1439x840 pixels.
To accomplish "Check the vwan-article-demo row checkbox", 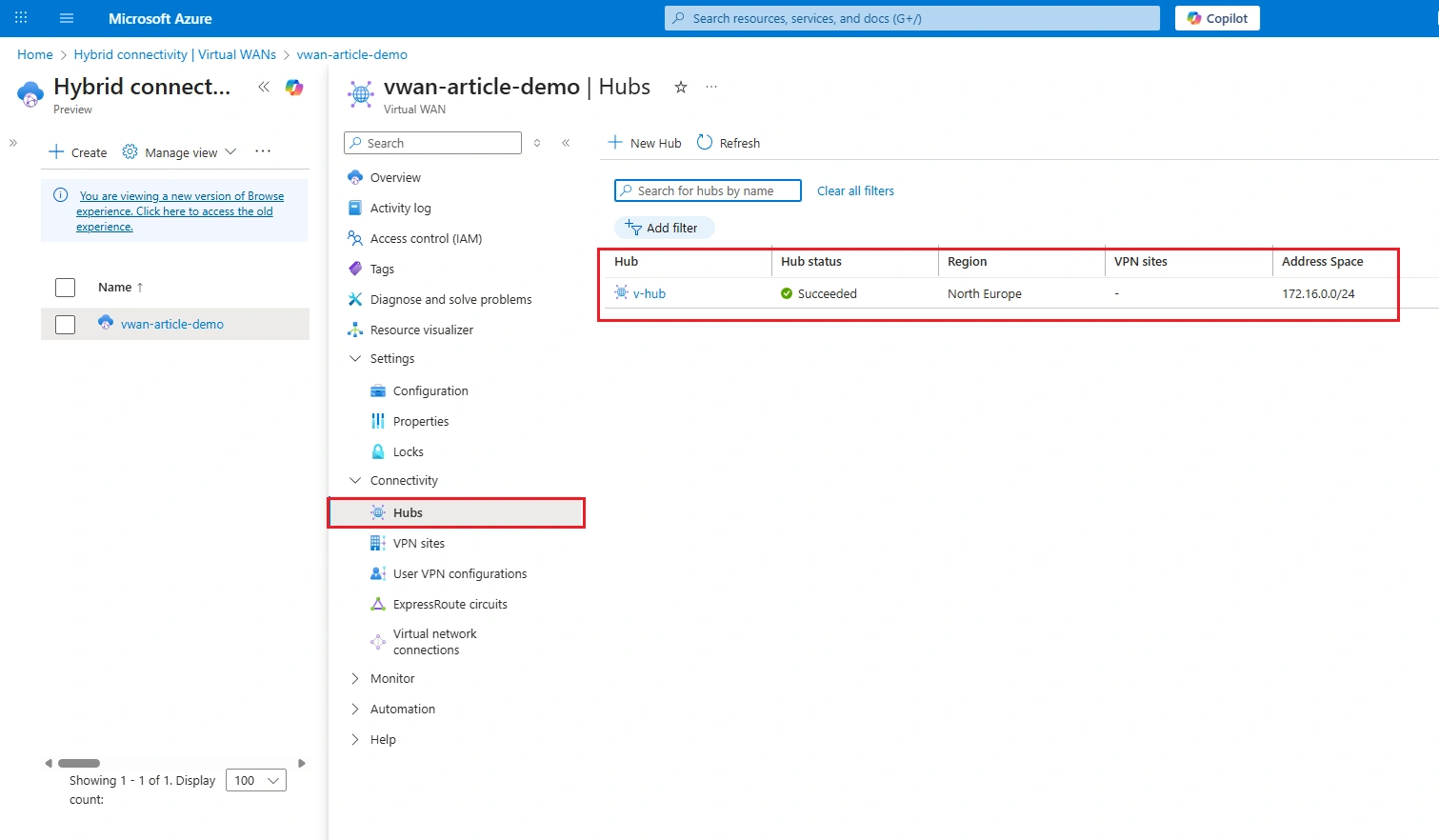I will click(x=65, y=325).
